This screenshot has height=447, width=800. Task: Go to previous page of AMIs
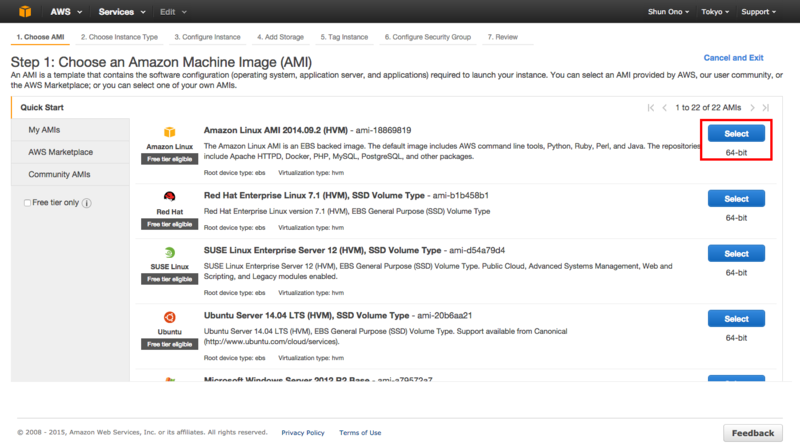pos(664,108)
